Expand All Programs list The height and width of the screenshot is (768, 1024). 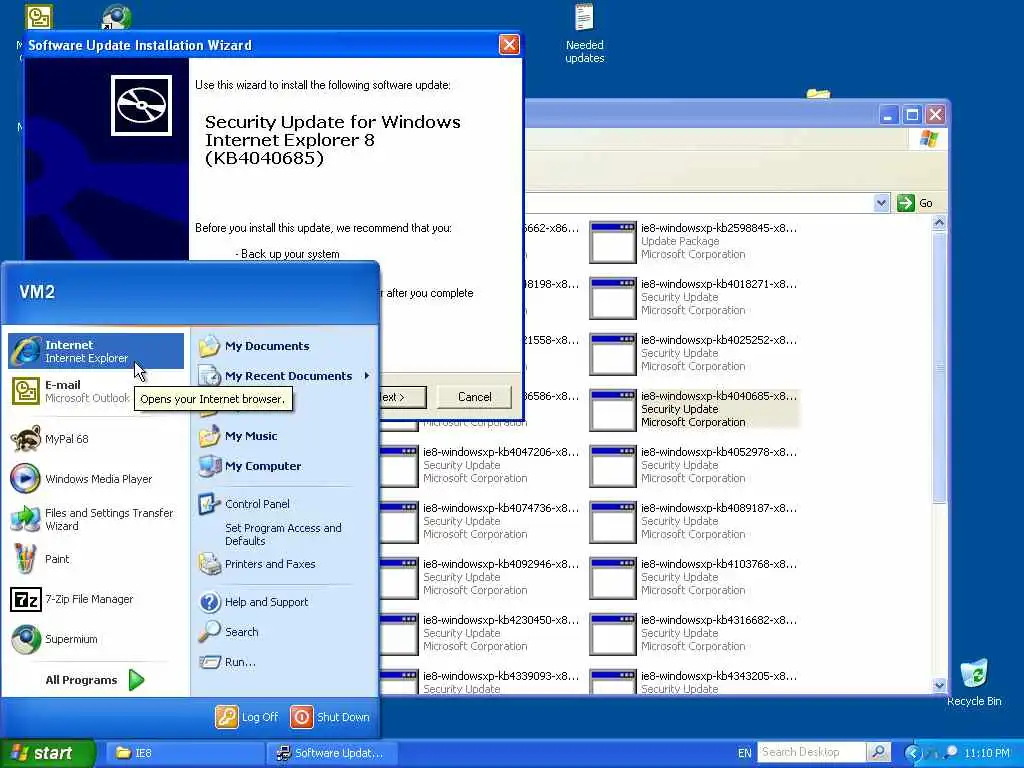(95, 680)
